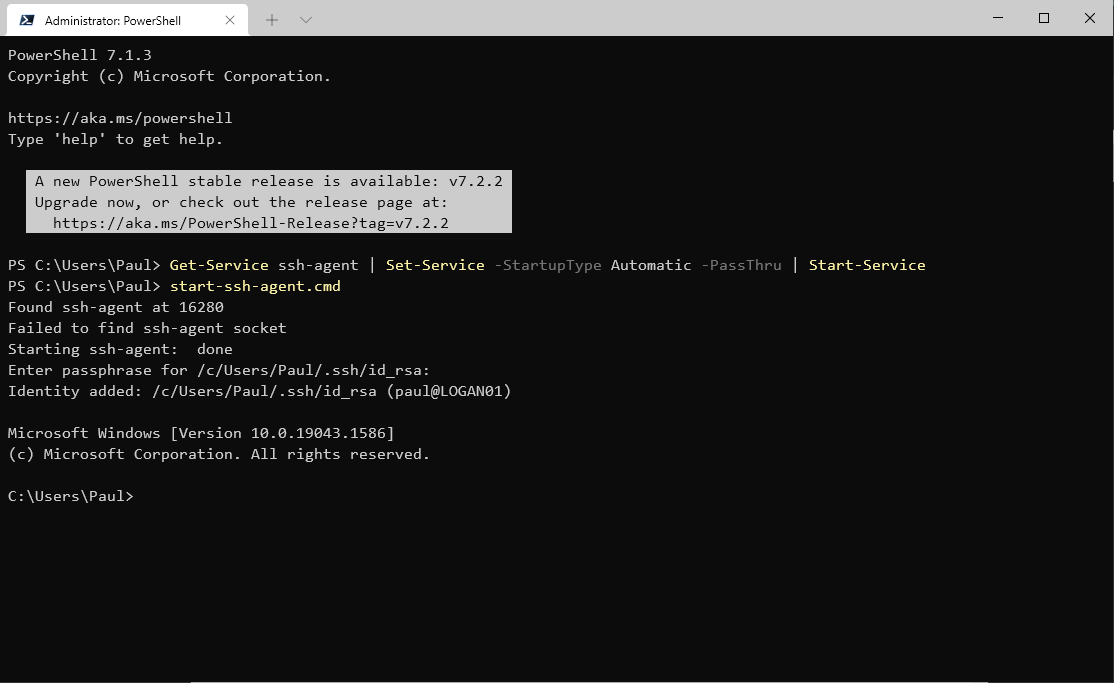Click the C:\Users\Paul prompt line

point(69,496)
